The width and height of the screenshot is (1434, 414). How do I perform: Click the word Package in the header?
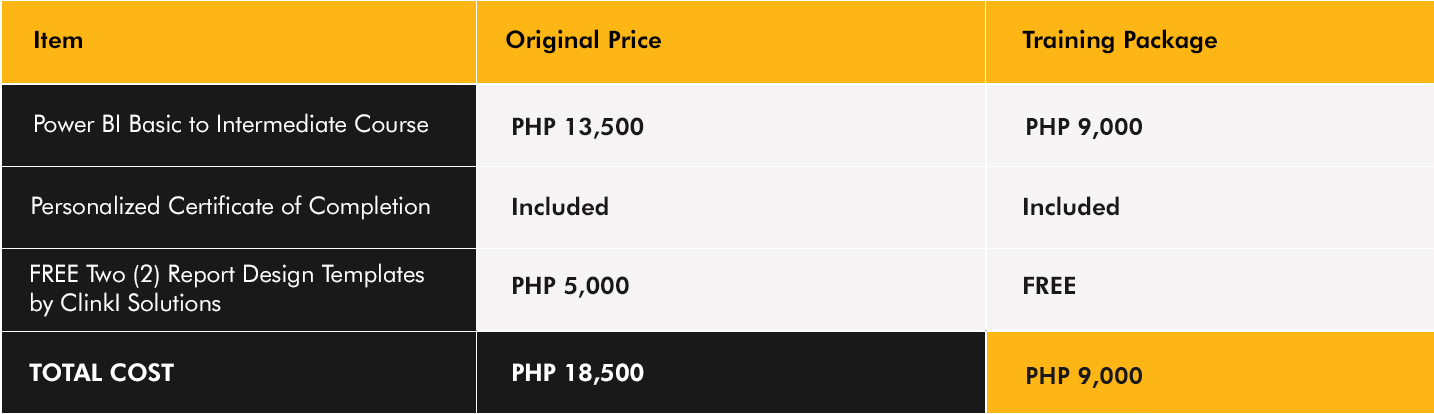pyautogui.click(x=1169, y=41)
